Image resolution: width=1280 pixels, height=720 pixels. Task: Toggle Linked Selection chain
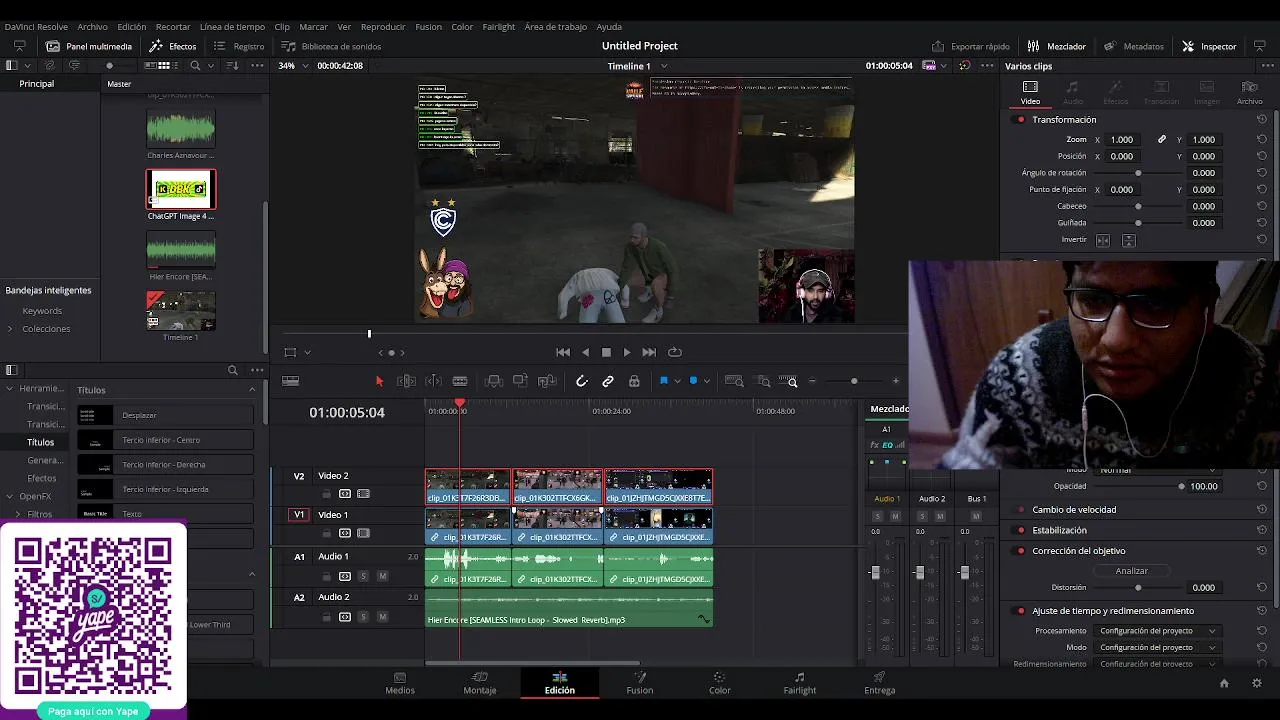(608, 381)
